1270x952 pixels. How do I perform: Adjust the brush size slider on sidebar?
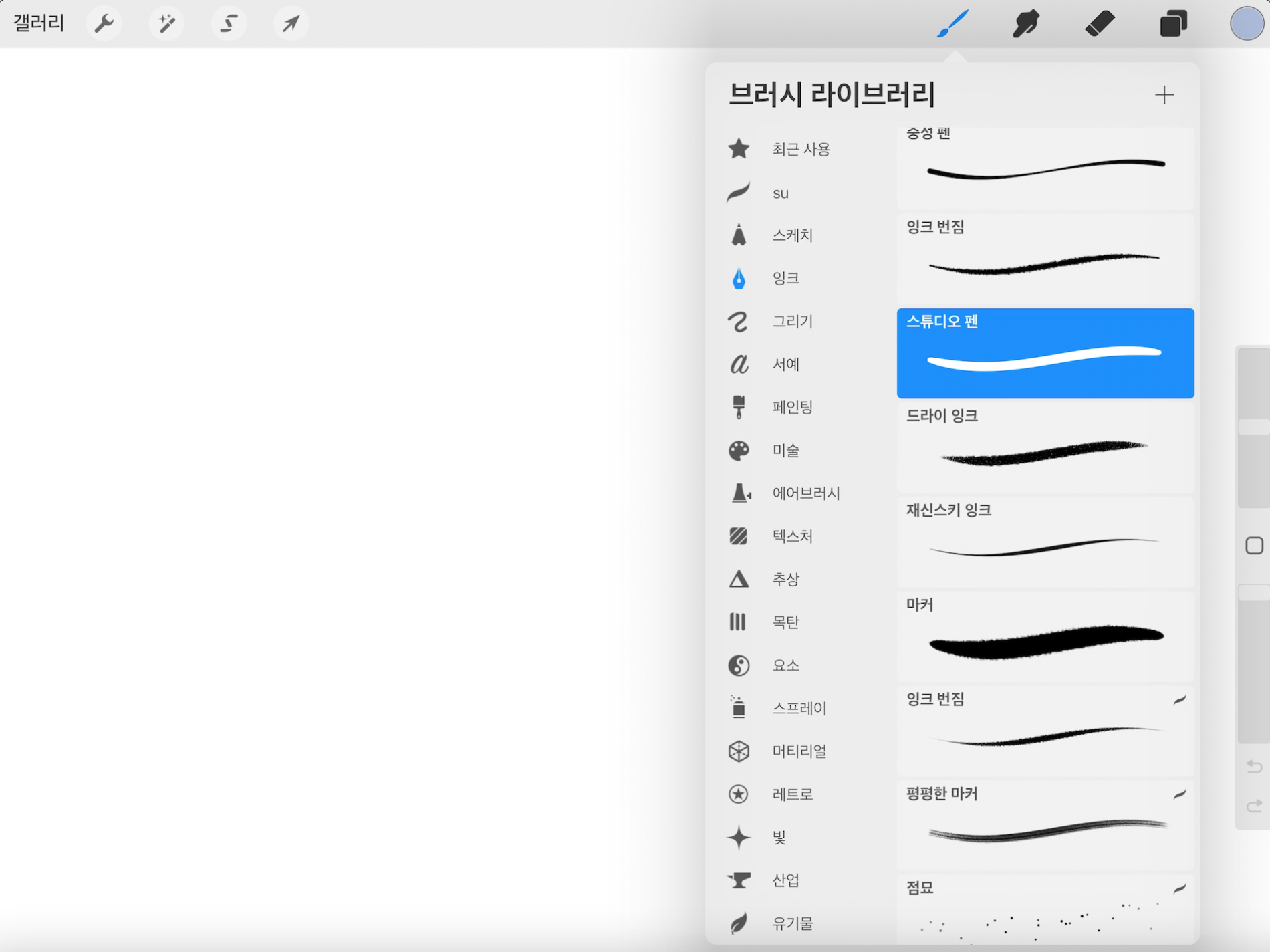pyautogui.click(x=1253, y=428)
